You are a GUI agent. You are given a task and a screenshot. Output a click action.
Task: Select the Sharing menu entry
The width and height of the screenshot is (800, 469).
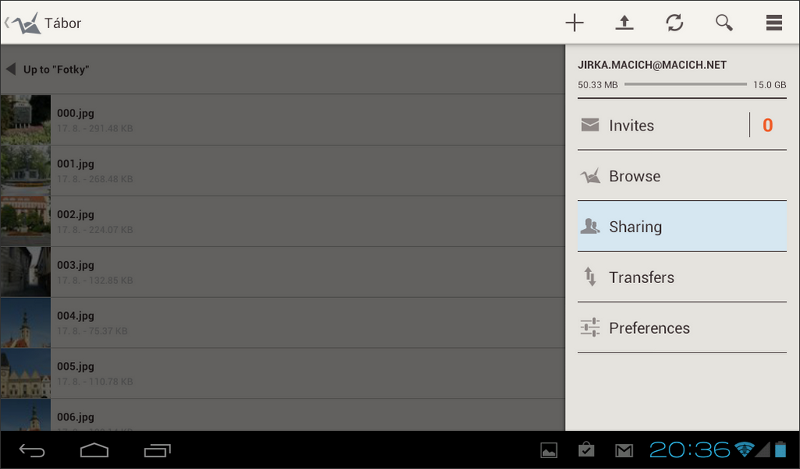682,226
